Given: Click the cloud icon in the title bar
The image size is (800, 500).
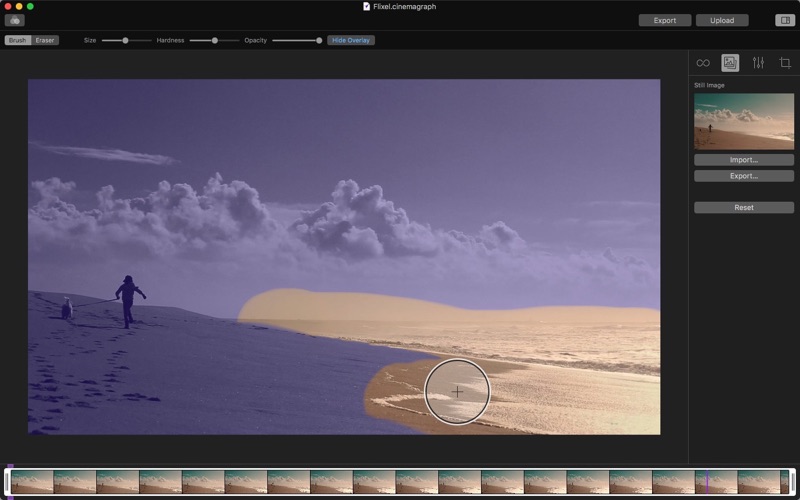Looking at the screenshot, I should (x=14, y=20).
